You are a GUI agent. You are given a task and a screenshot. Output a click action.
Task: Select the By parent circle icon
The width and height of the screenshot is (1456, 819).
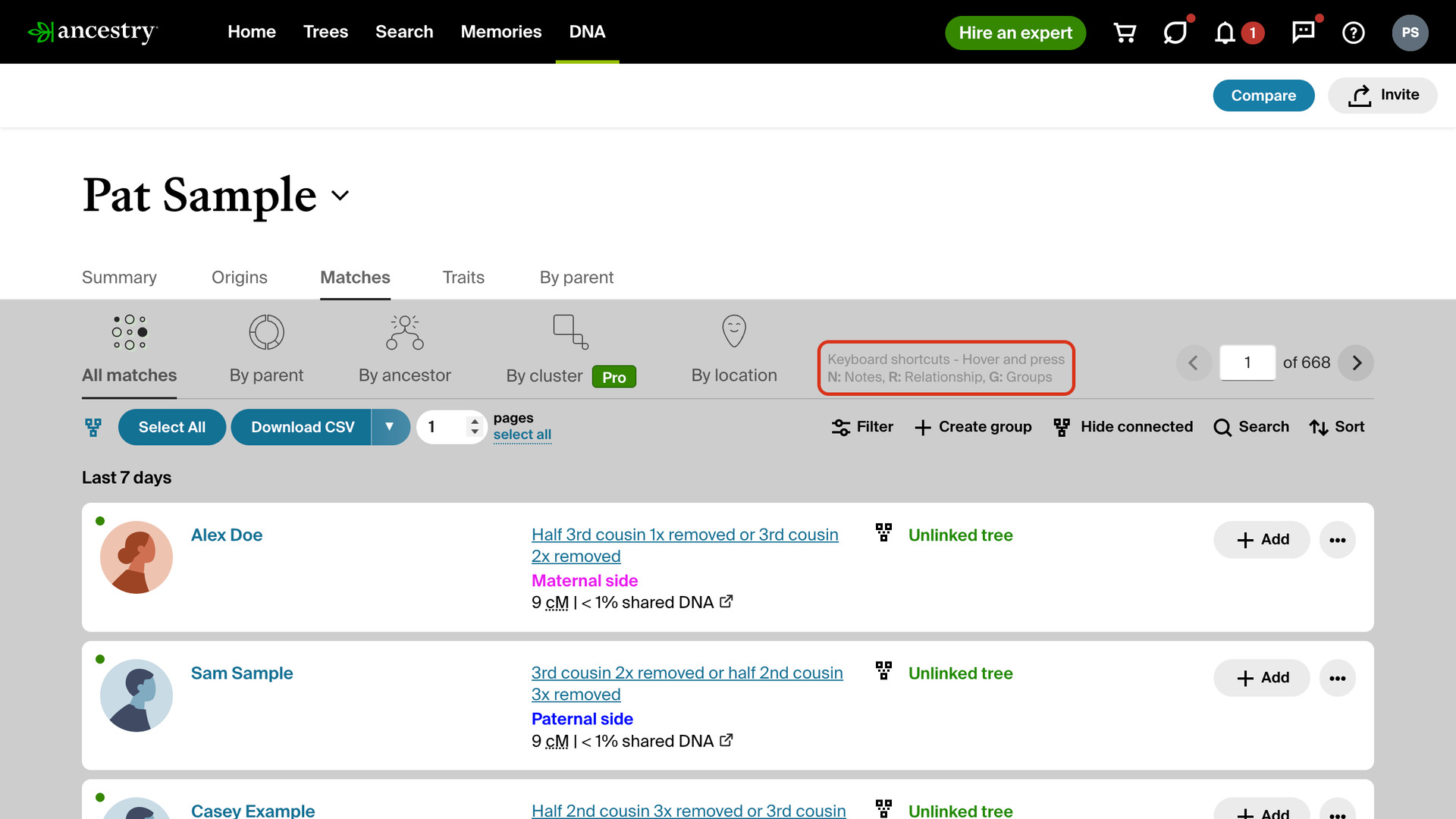pos(266,332)
